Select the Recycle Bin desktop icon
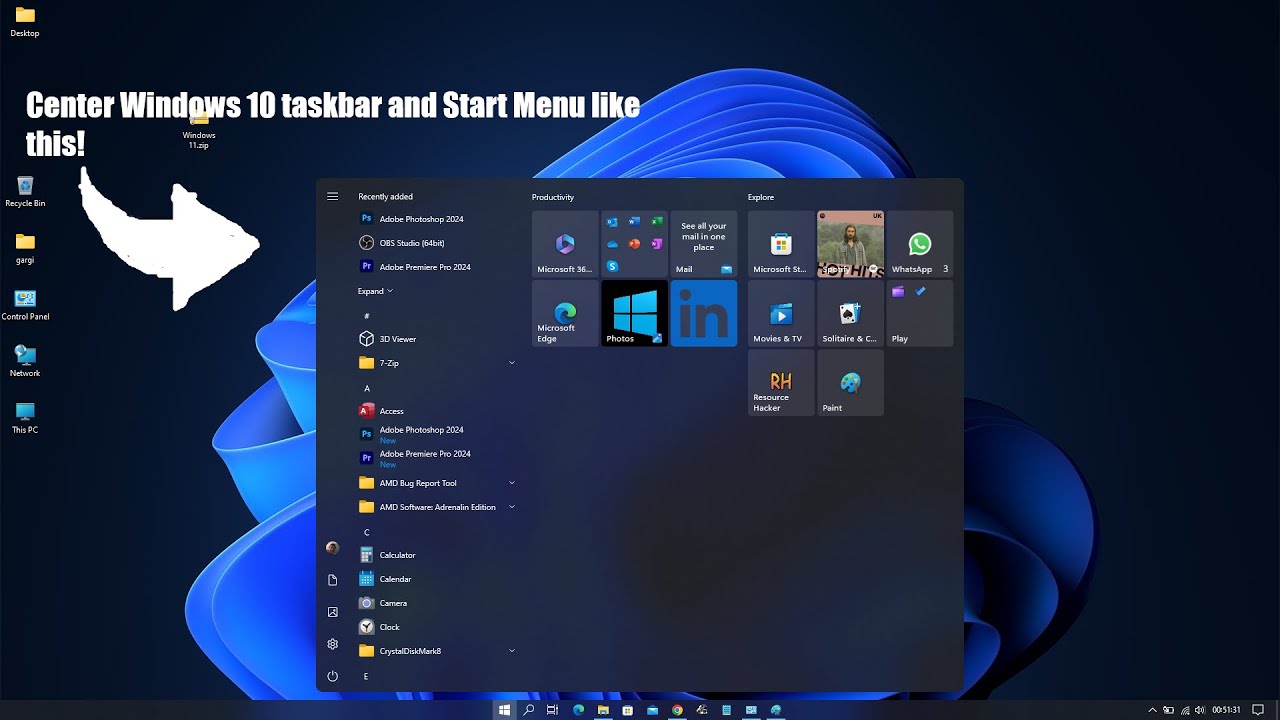 pyautogui.click(x=25, y=191)
